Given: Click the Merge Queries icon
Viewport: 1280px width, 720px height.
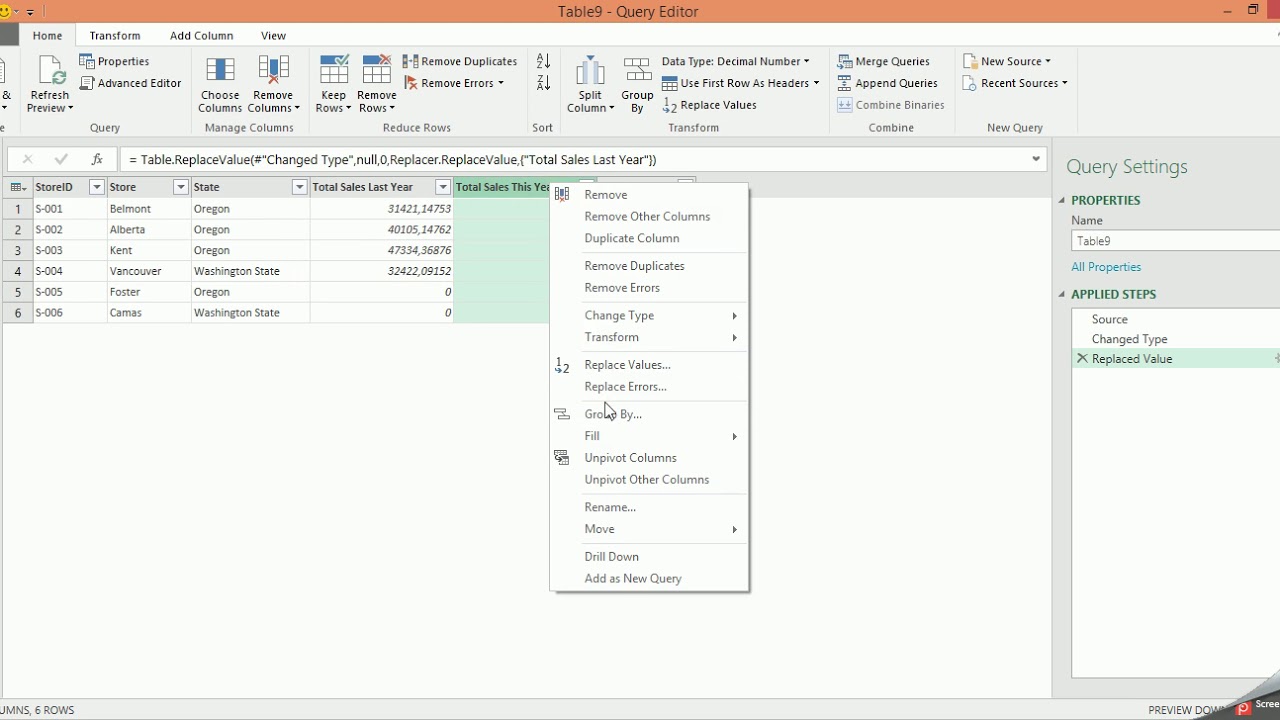Looking at the screenshot, I should tap(845, 62).
